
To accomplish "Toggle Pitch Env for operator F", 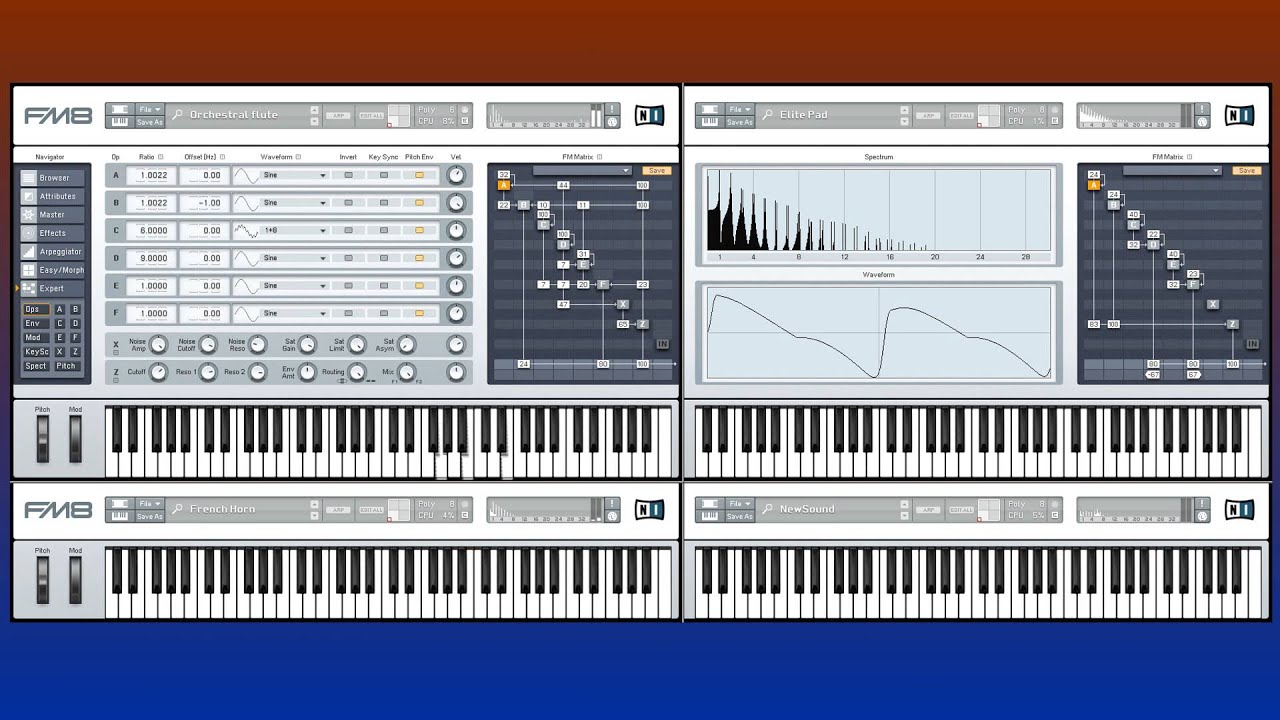I will pos(419,313).
